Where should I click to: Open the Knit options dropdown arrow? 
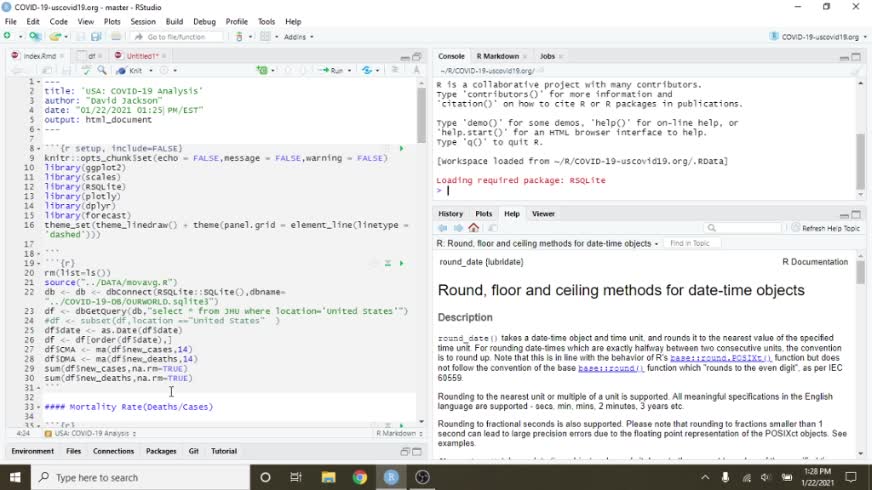(x=151, y=71)
